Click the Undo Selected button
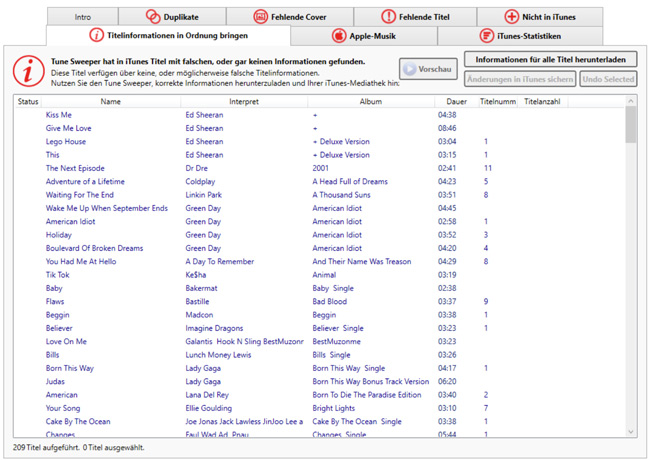650x460 pixels. click(x=608, y=79)
